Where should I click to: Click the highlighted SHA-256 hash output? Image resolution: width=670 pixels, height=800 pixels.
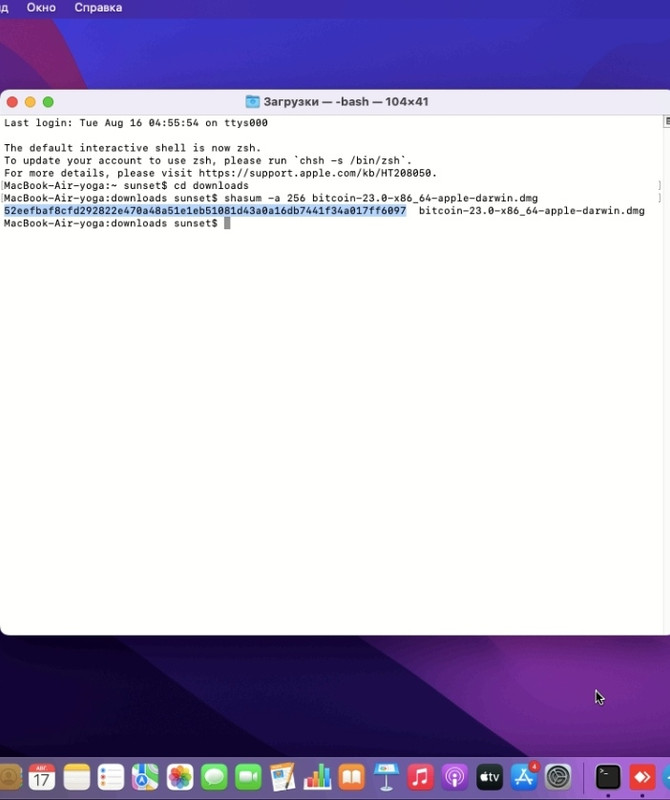pos(205,211)
